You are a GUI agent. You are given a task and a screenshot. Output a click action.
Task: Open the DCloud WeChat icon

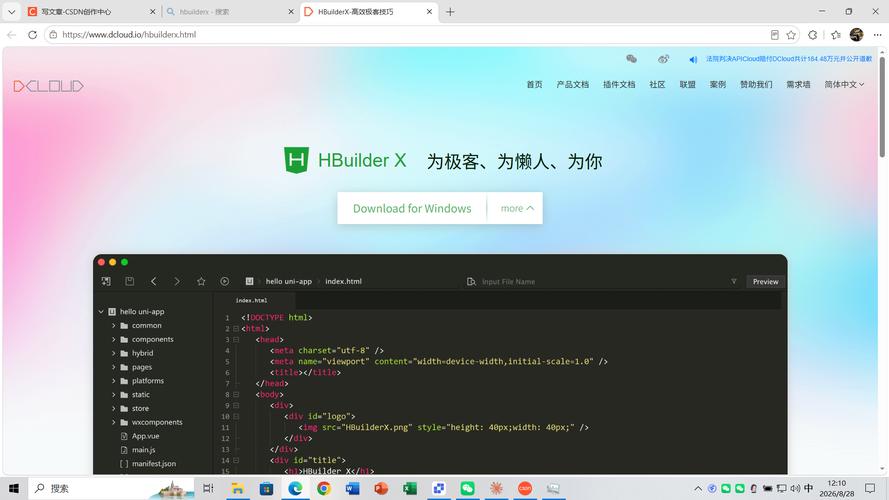coord(631,58)
